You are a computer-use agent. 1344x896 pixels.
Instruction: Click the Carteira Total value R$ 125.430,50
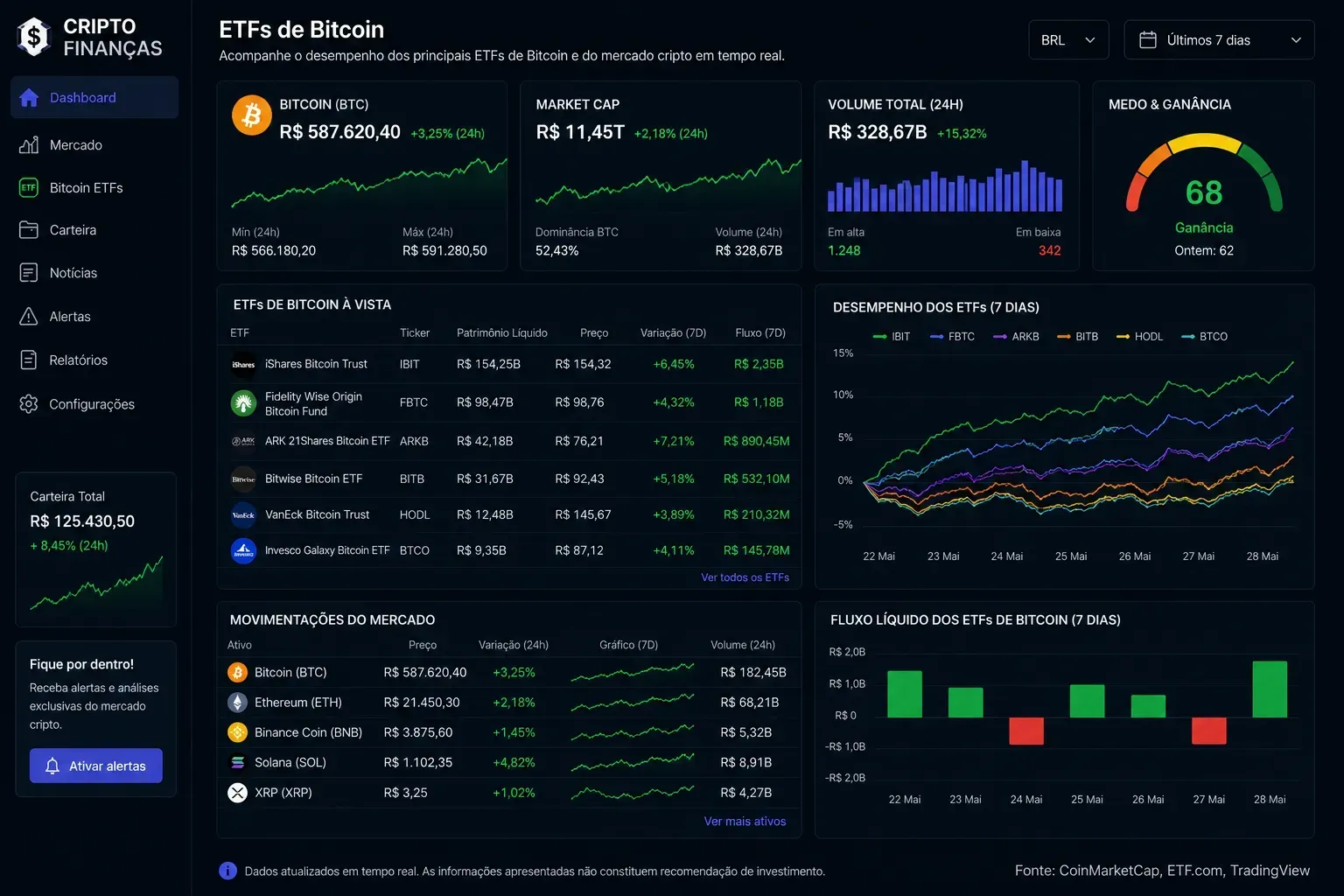tap(82, 521)
